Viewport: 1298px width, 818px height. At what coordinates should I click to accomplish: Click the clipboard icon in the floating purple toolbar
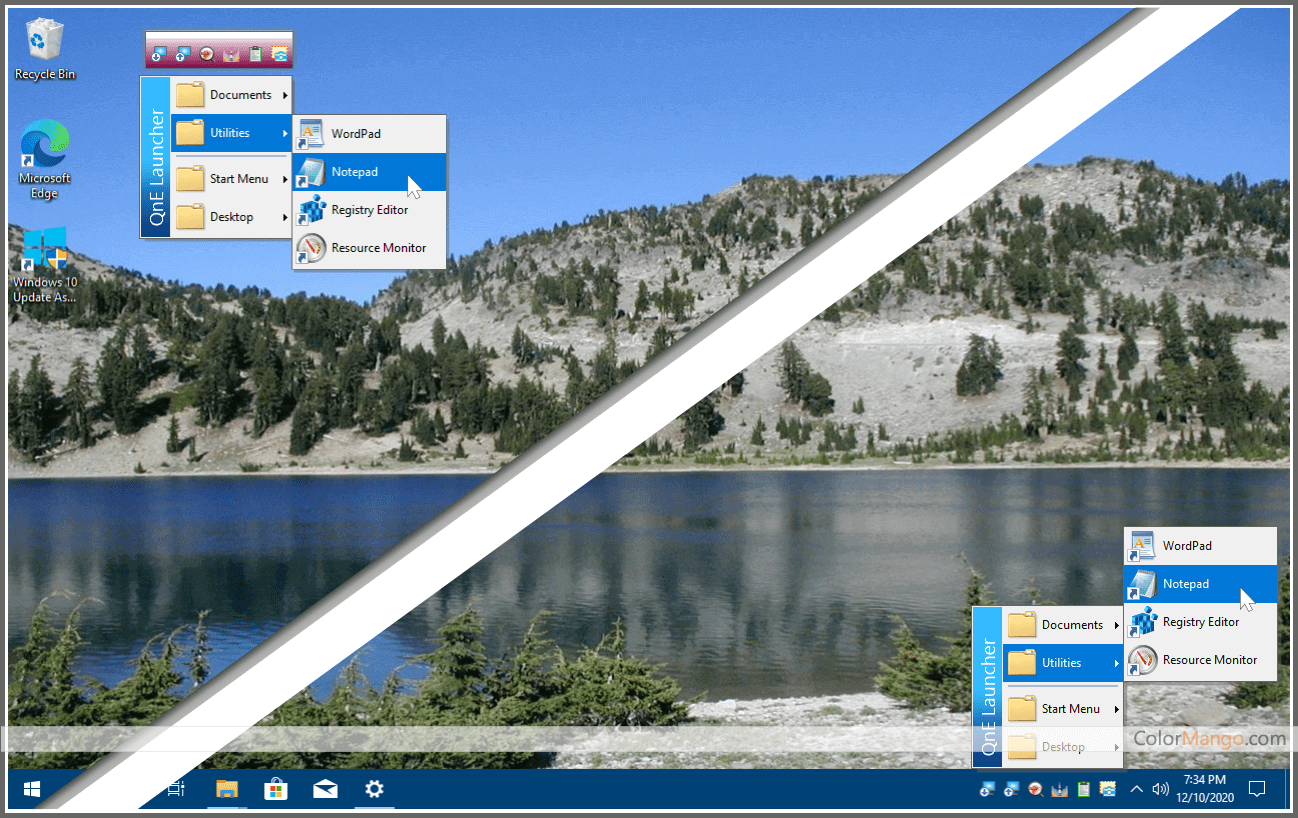click(x=256, y=54)
